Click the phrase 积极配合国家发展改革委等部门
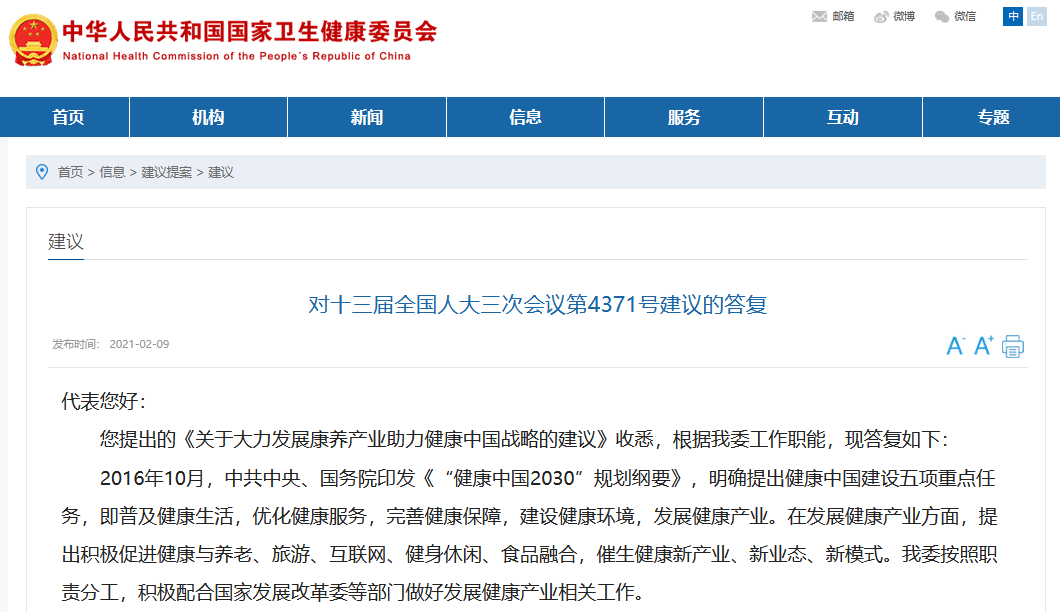The height and width of the screenshot is (612, 1060). point(262,592)
